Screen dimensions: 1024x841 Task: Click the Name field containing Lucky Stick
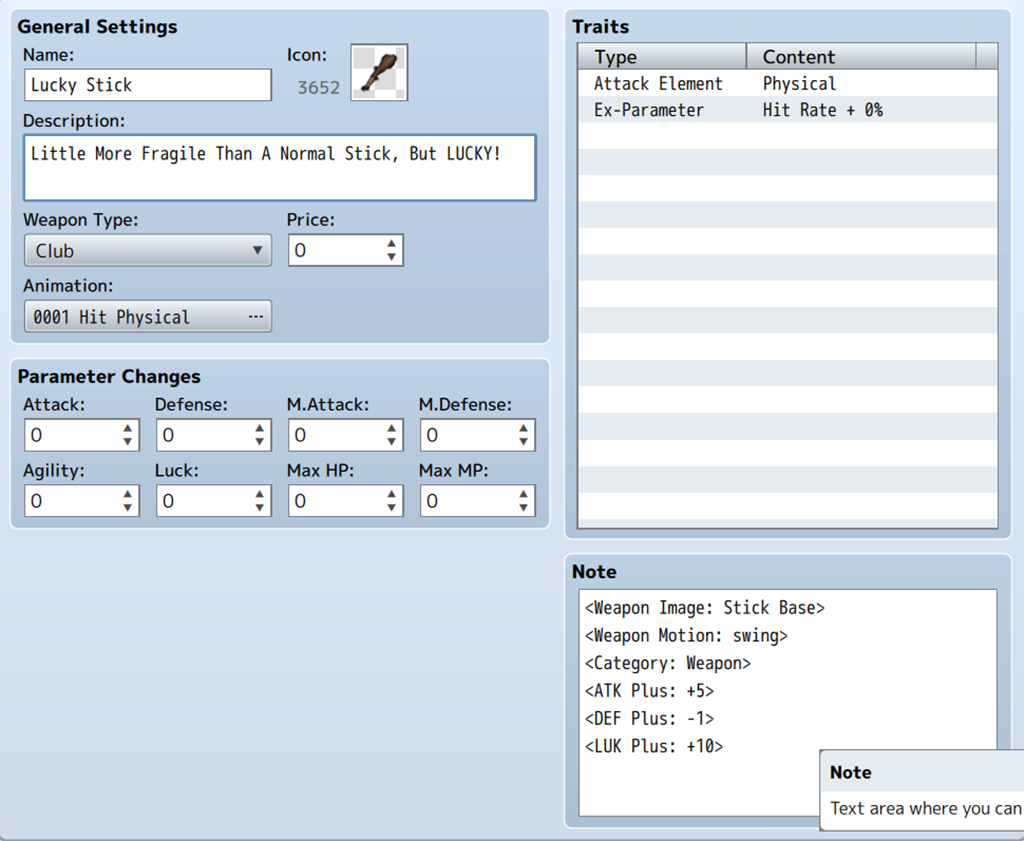click(148, 85)
